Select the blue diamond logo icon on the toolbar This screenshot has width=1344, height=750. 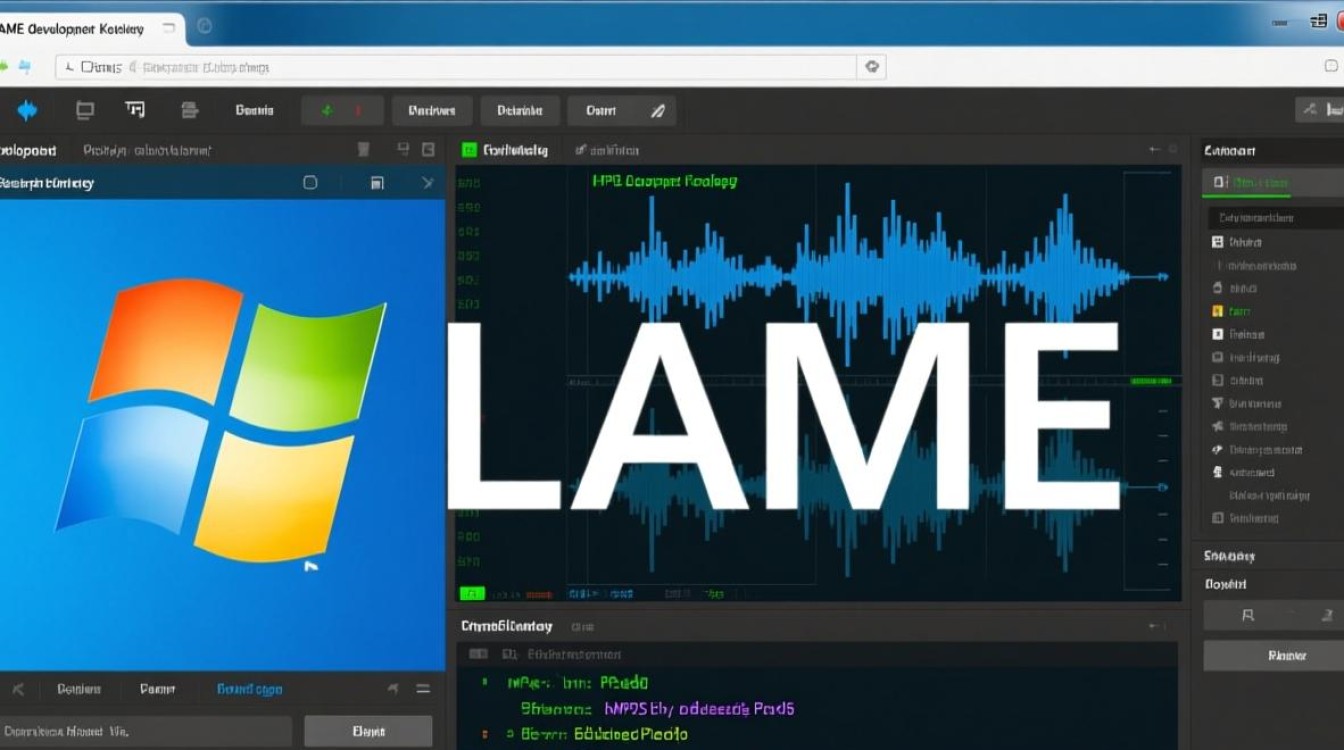coord(27,110)
